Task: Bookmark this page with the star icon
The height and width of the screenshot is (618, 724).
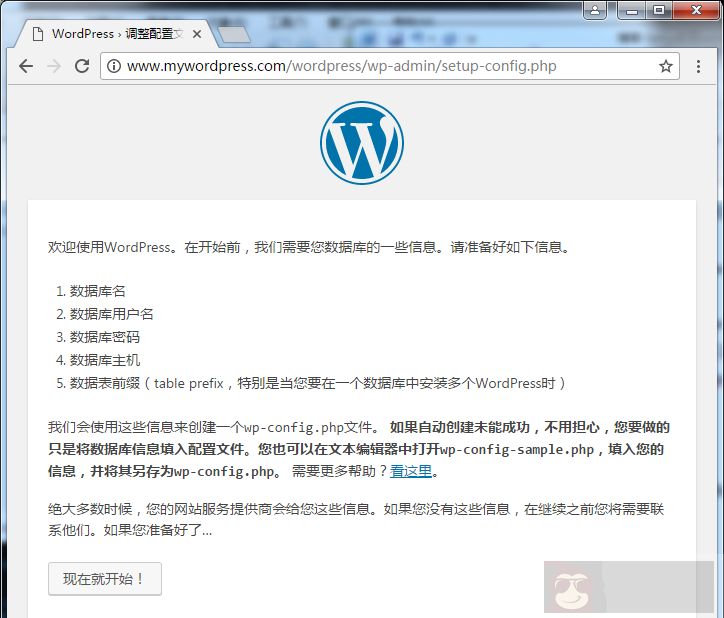Action: click(665, 67)
